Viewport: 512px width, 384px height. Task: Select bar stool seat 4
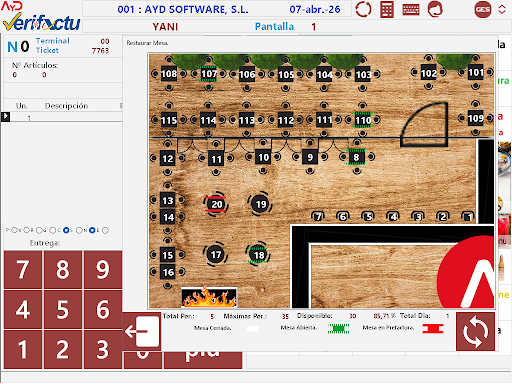click(393, 217)
